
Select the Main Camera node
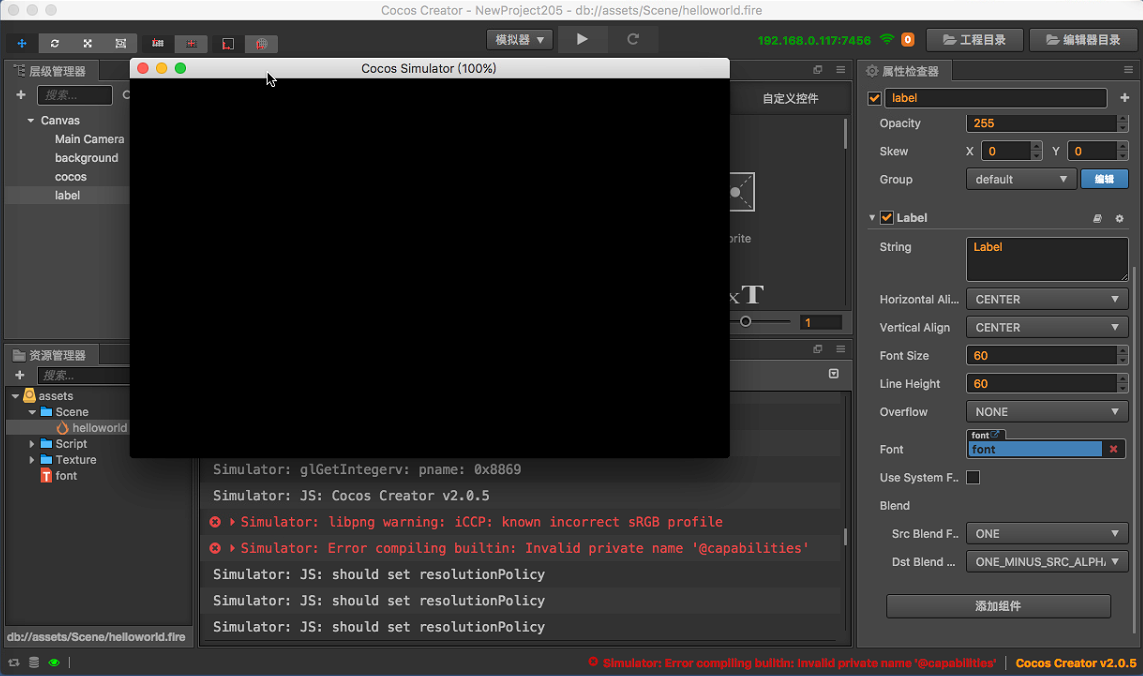[x=90, y=139]
